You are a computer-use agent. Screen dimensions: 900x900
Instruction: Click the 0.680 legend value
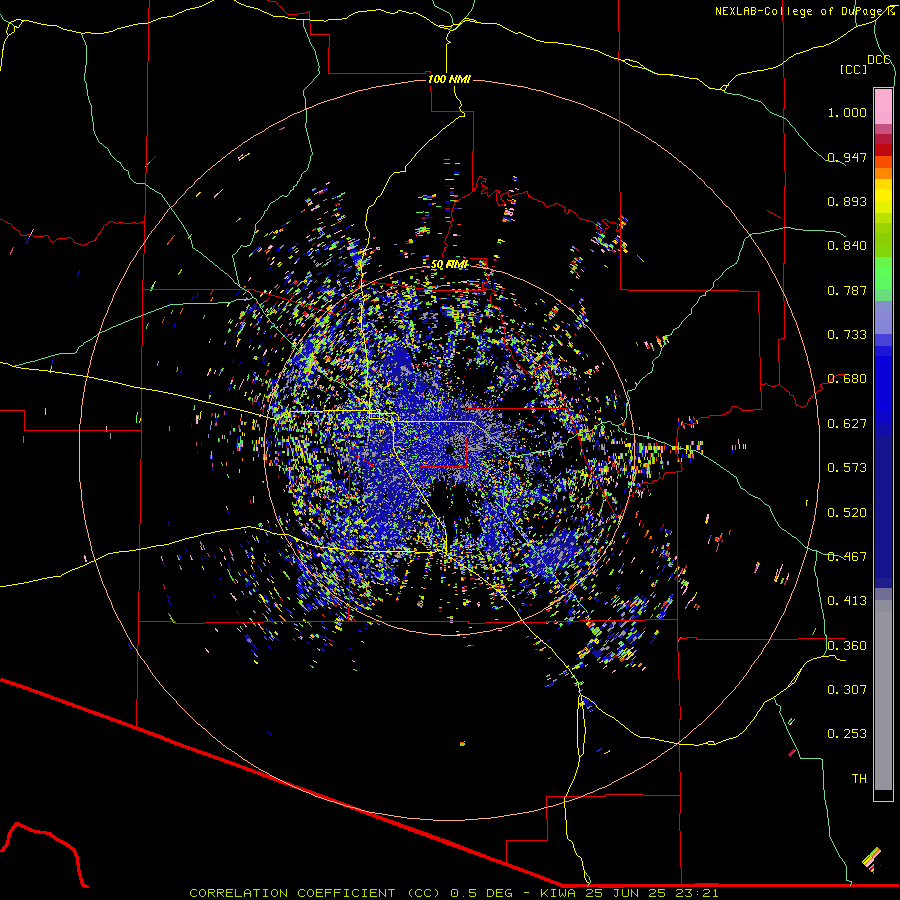pos(847,379)
